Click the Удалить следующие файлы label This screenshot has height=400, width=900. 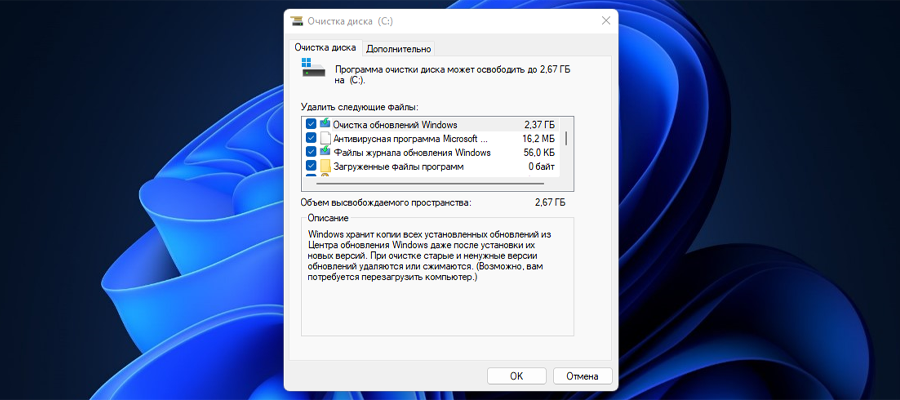[x=359, y=107]
